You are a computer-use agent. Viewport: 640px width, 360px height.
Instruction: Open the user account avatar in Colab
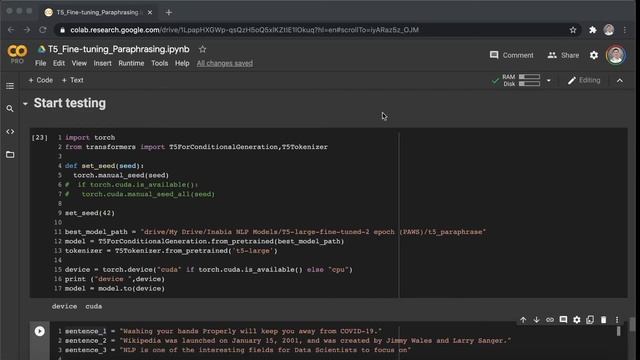pyautogui.click(x=616, y=55)
